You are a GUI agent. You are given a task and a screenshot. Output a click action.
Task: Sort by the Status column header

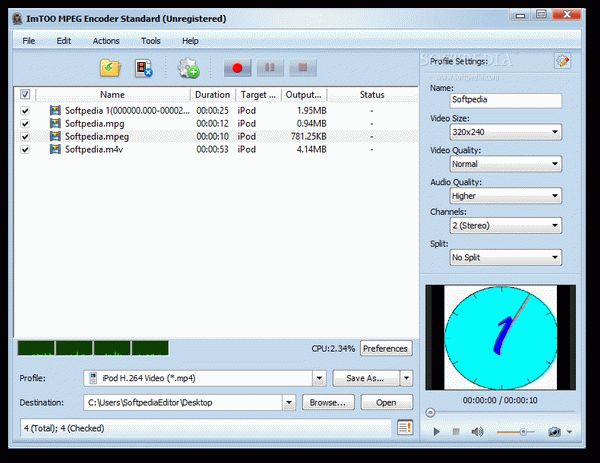click(372, 95)
